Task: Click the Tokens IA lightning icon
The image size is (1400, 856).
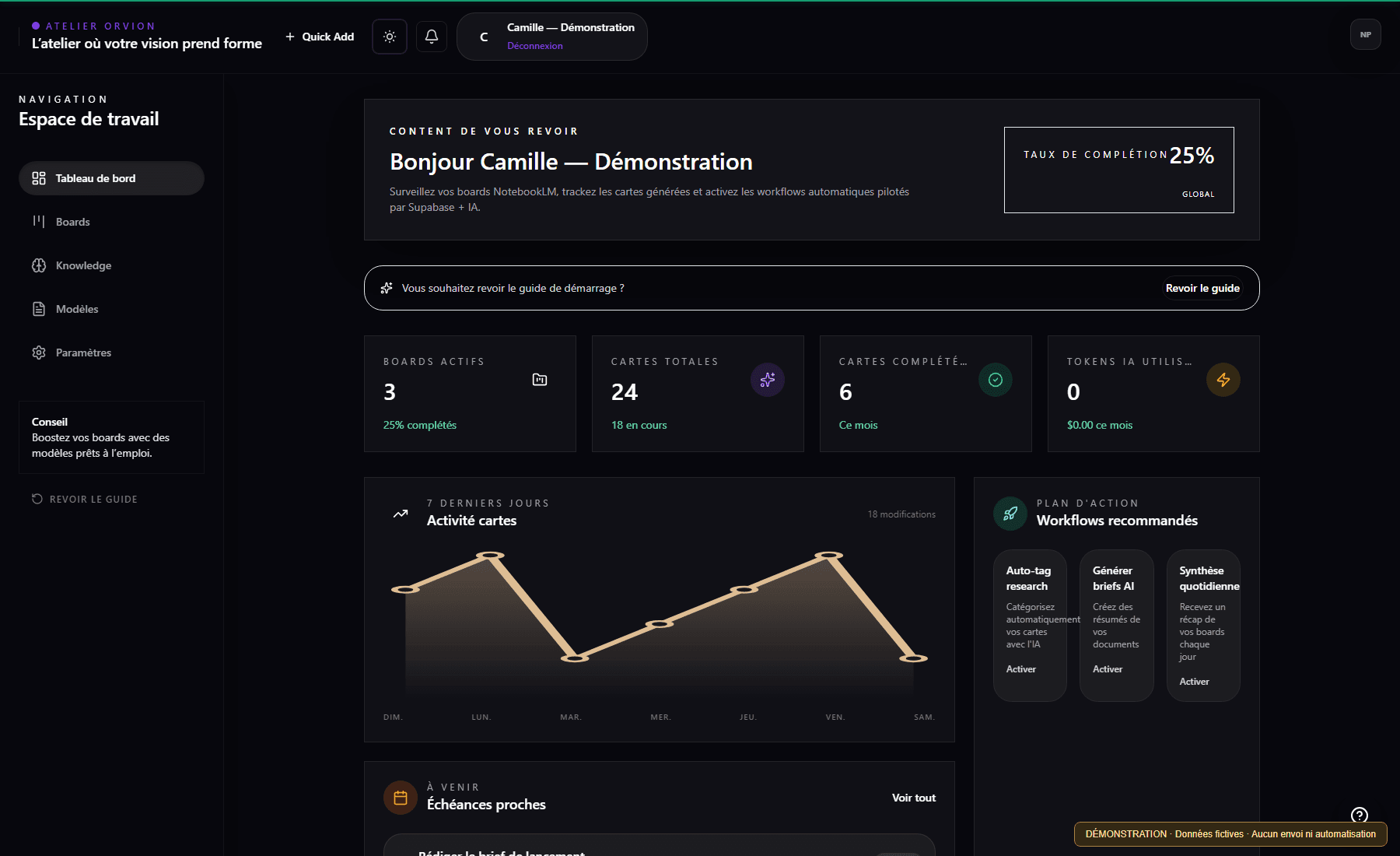Action: [x=1223, y=380]
